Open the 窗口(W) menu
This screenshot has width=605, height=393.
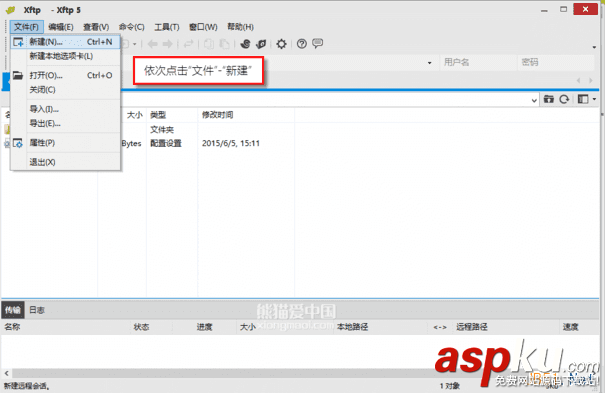pos(203,27)
